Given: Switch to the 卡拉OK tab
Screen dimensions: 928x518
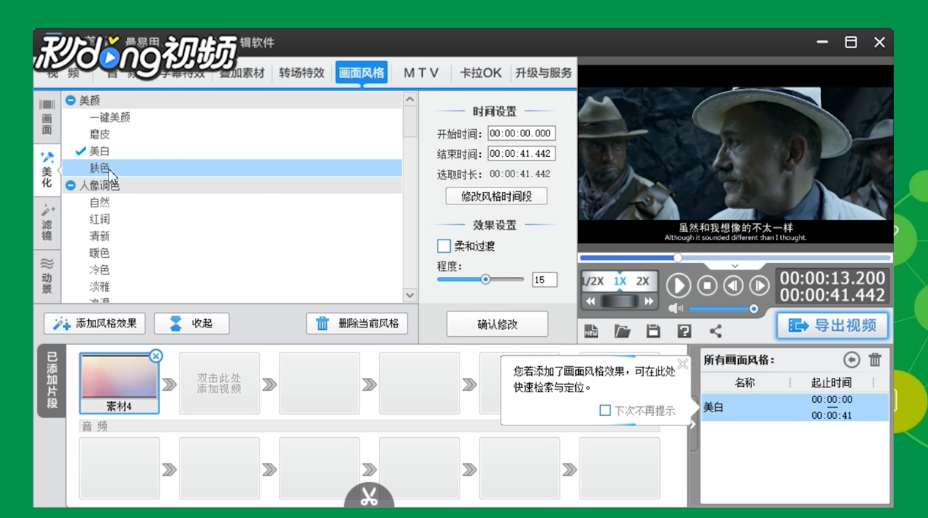Looking at the screenshot, I should coord(481,73).
